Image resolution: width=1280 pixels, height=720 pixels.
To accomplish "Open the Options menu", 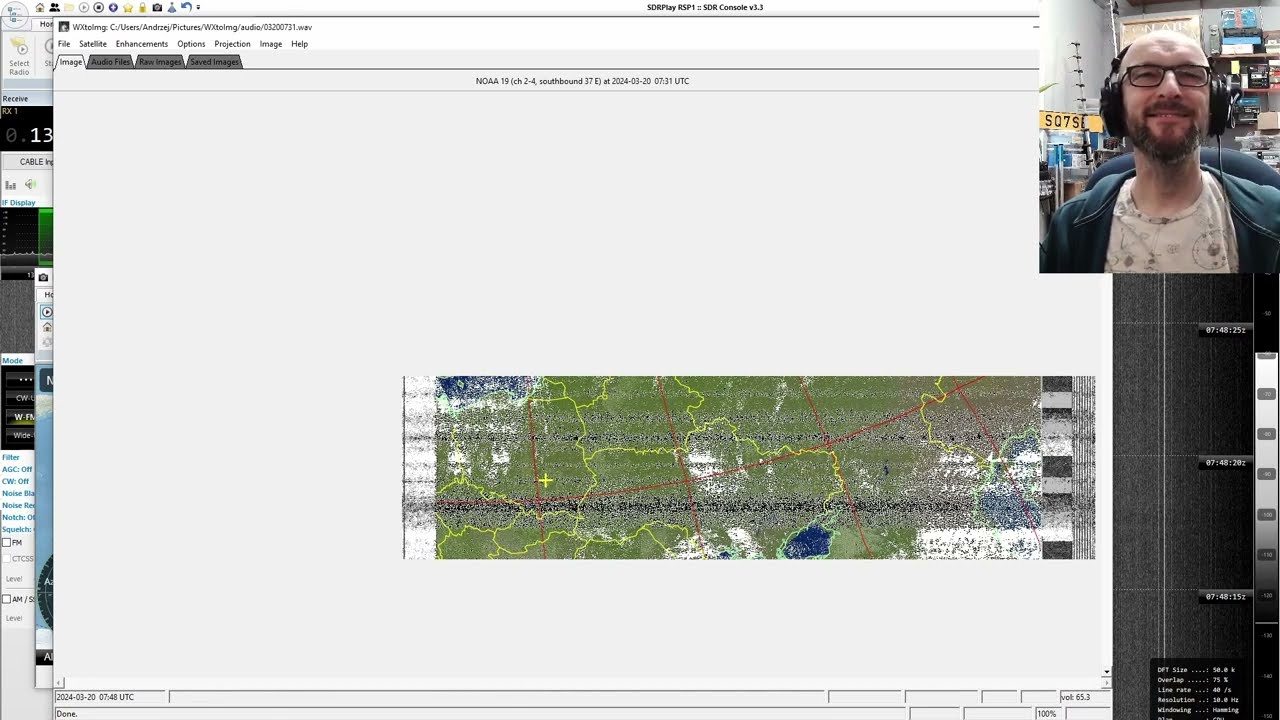I will click(x=191, y=44).
